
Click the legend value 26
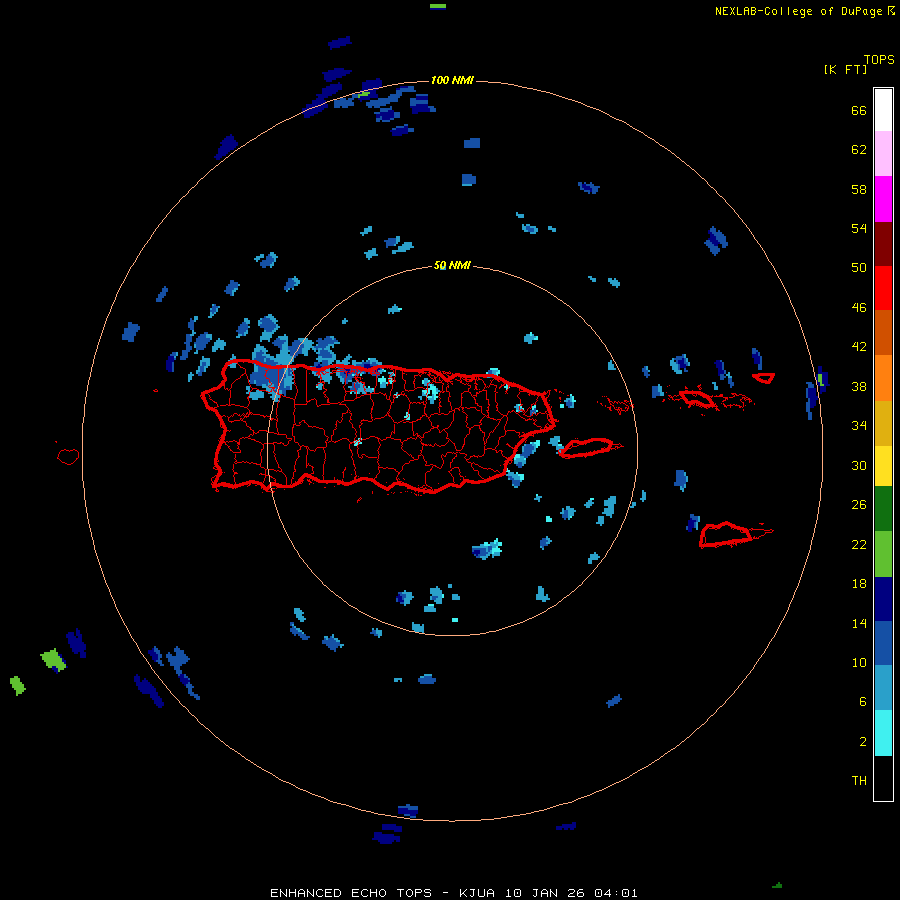[x=859, y=505]
